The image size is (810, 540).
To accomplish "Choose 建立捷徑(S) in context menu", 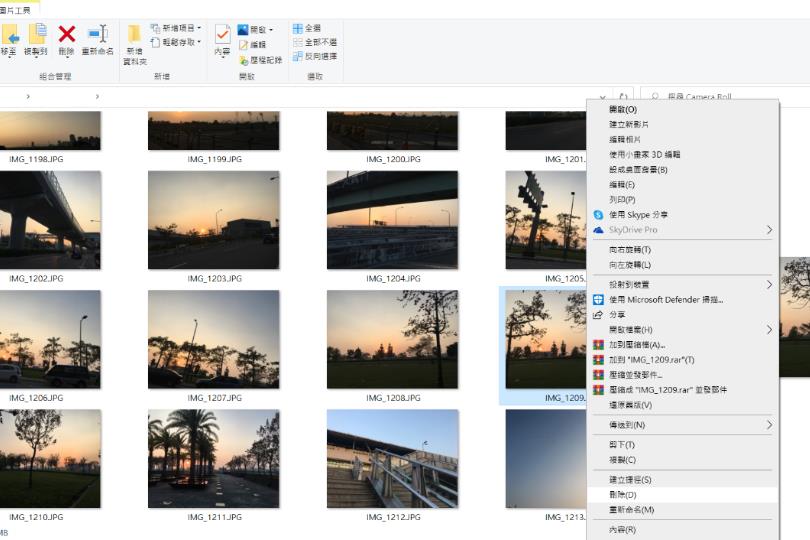I will [x=682, y=480].
